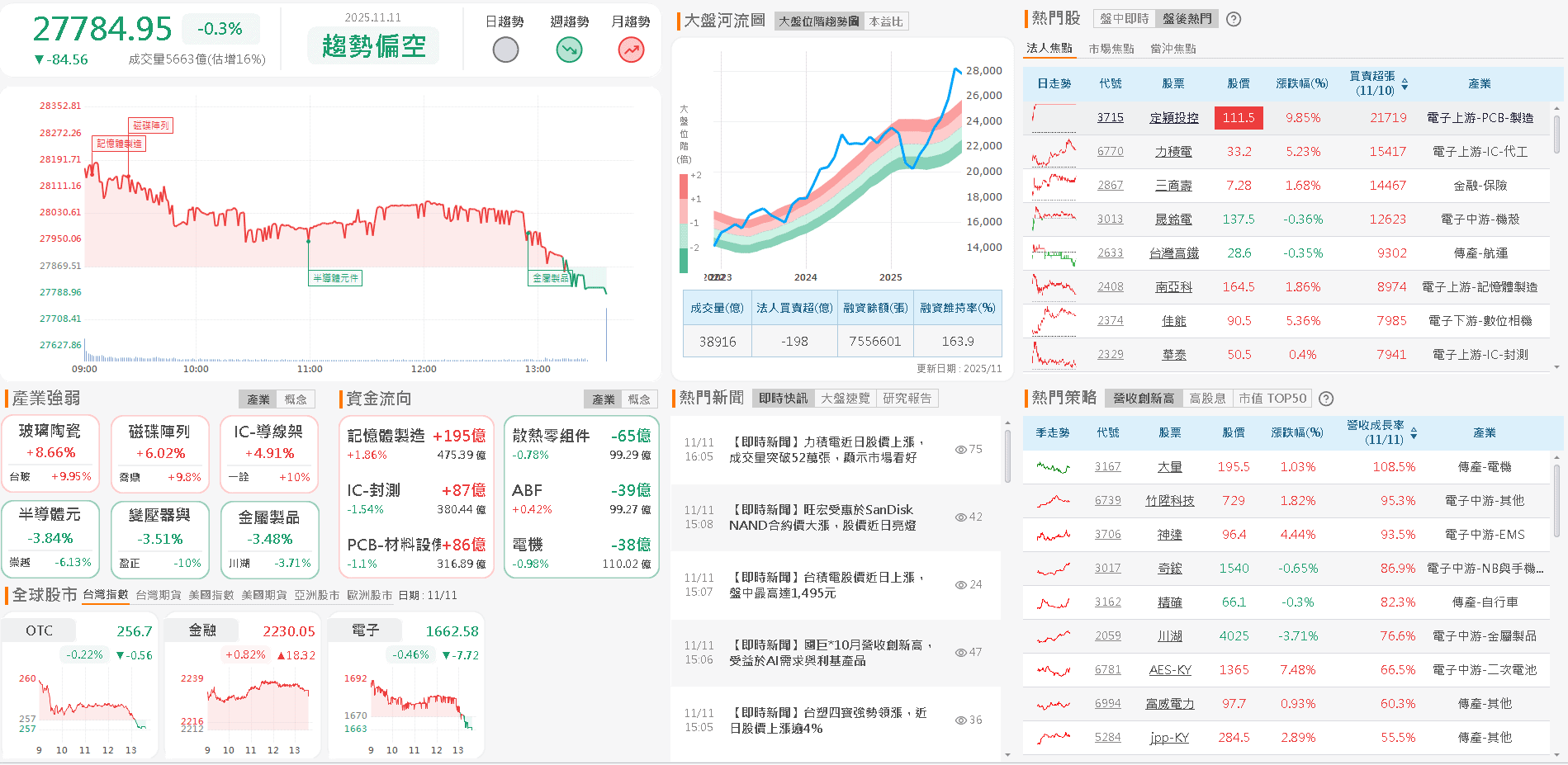Switch 資金流向 panel to 概念 view
Image resolution: width=1568 pixels, height=765 pixels.
[x=640, y=399]
